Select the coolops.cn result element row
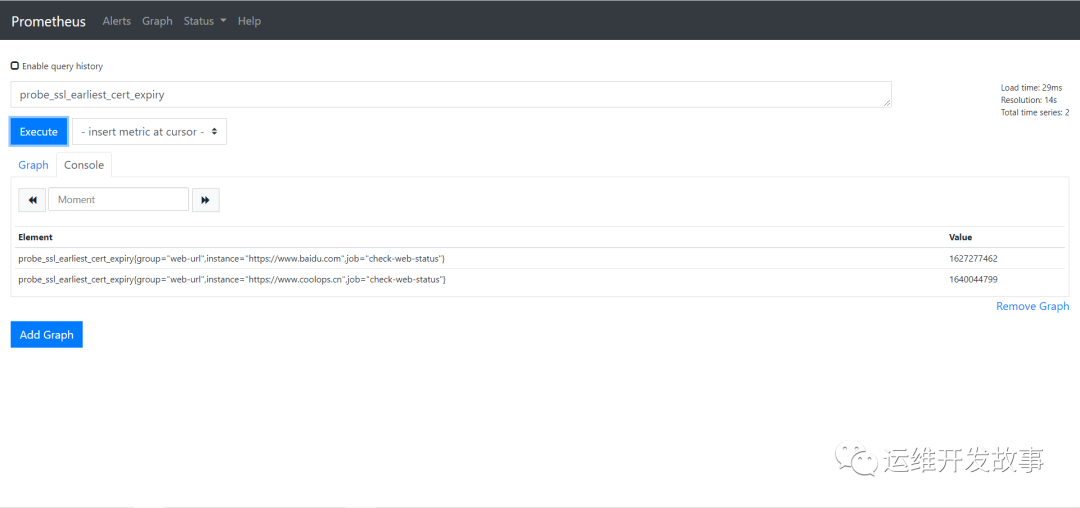The image size is (1080, 508). (x=540, y=279)
